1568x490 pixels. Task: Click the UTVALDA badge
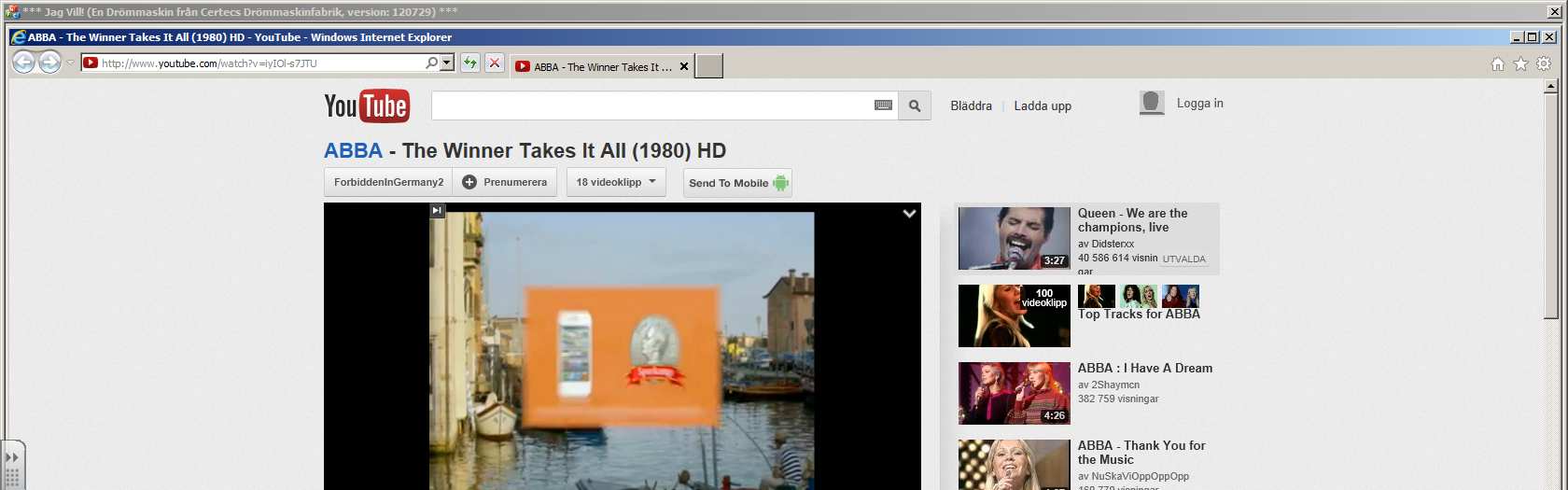(x=1184, y=259)
